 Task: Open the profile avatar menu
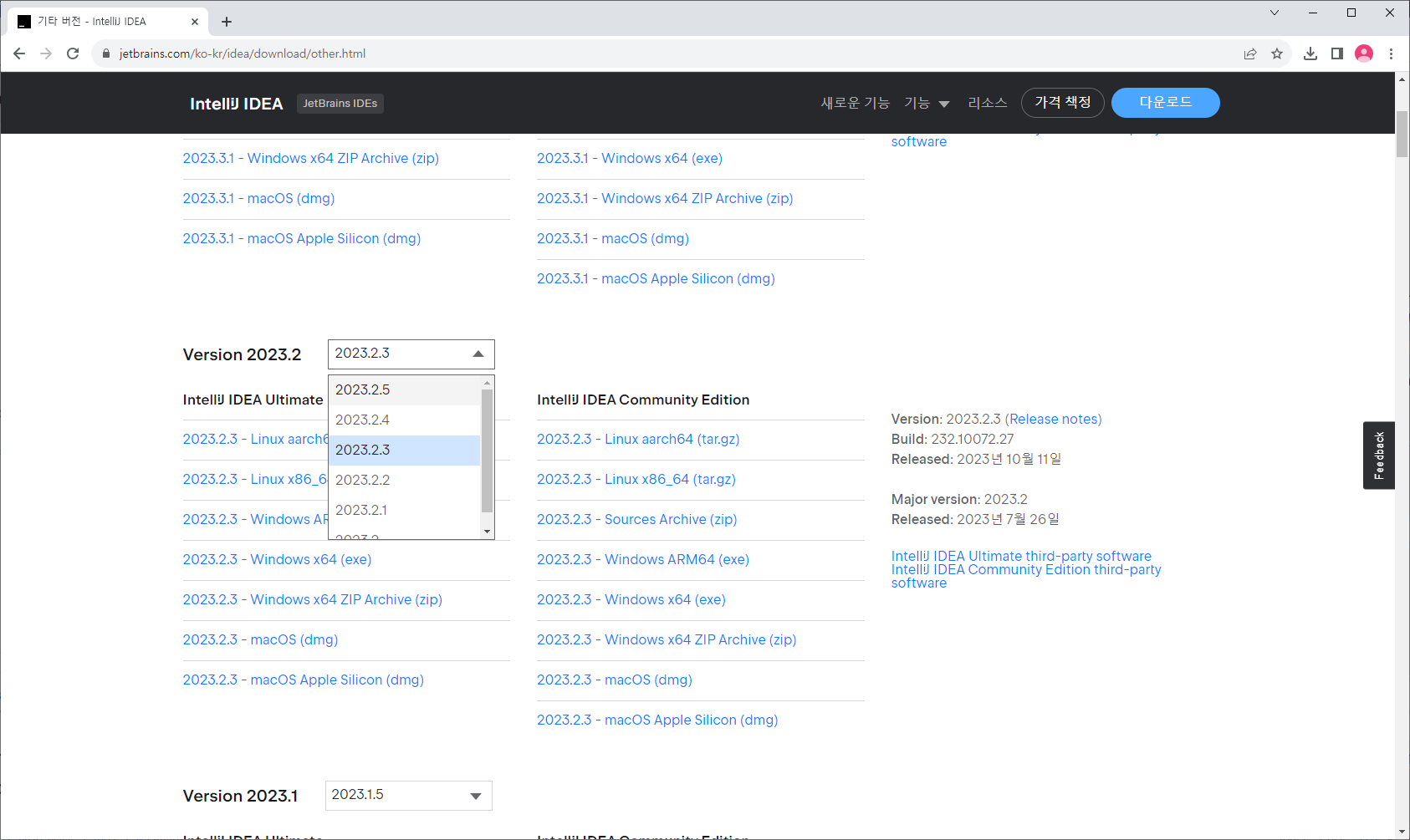[1364, 53]
